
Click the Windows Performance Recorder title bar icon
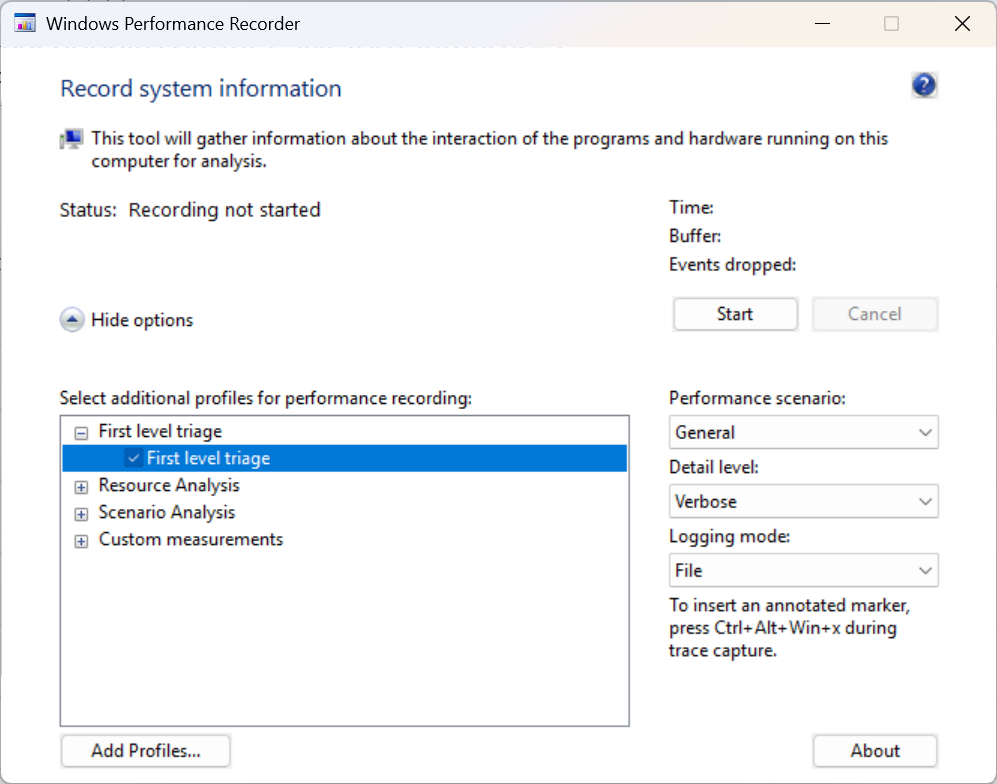[x=25, y=24]
